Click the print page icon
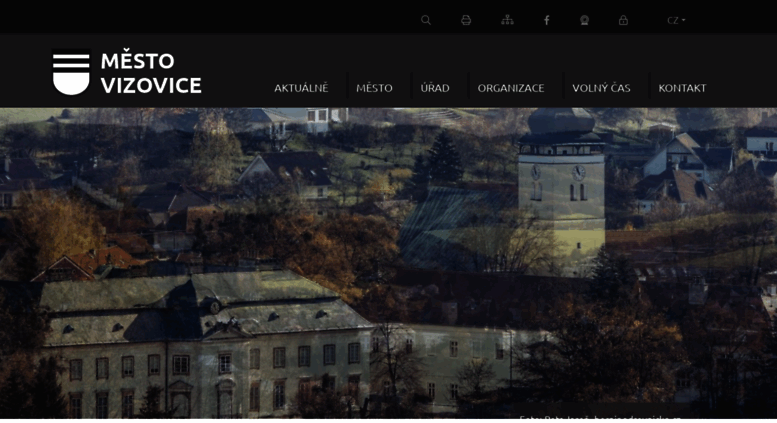The height and width of the screenshot is (423, 777). 466,20
